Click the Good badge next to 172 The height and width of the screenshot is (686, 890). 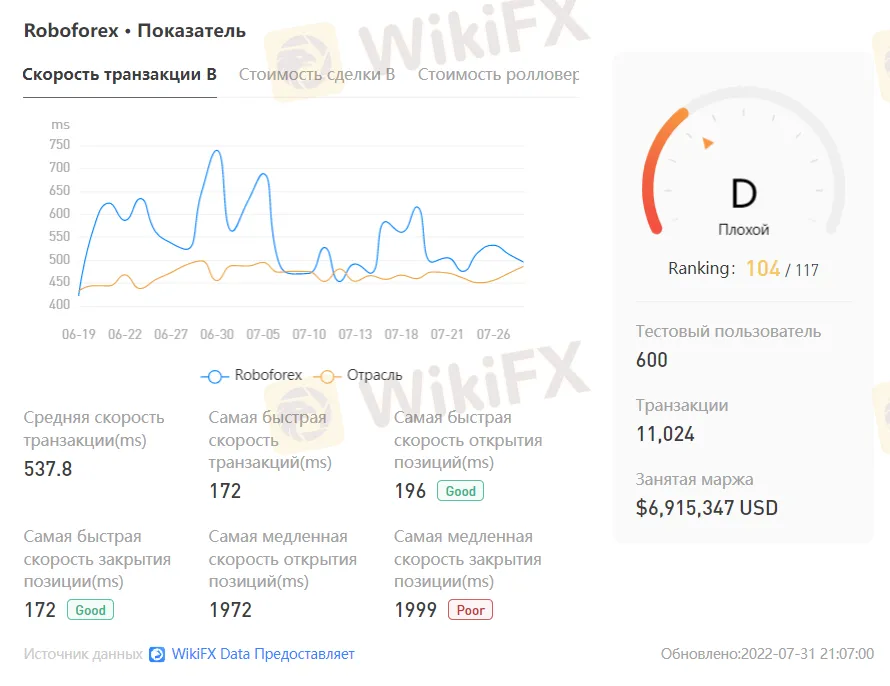[x=90, y=610]
